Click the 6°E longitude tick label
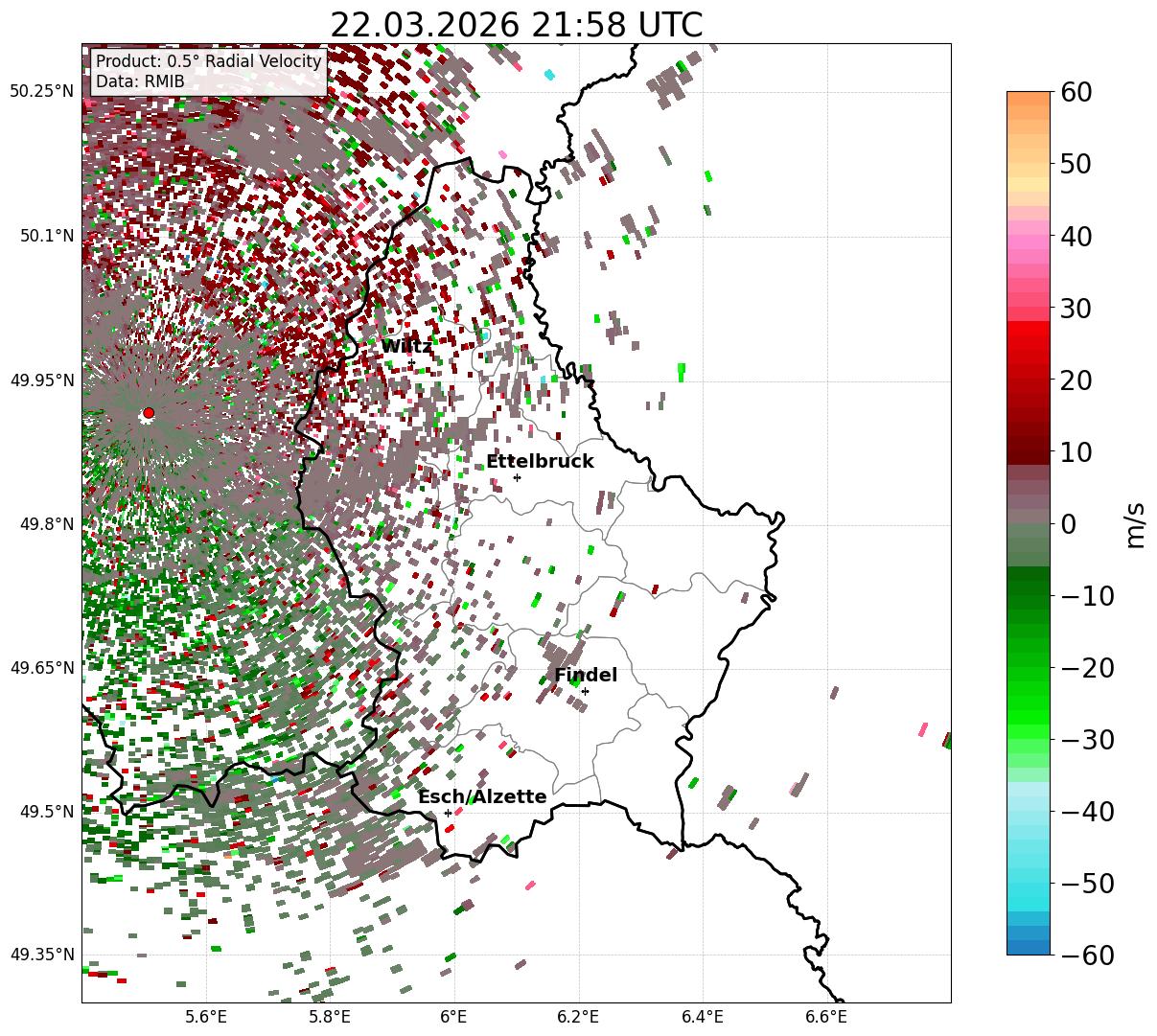The height and width of the screenshot is (1036, 1157). tap(454, 1018)
